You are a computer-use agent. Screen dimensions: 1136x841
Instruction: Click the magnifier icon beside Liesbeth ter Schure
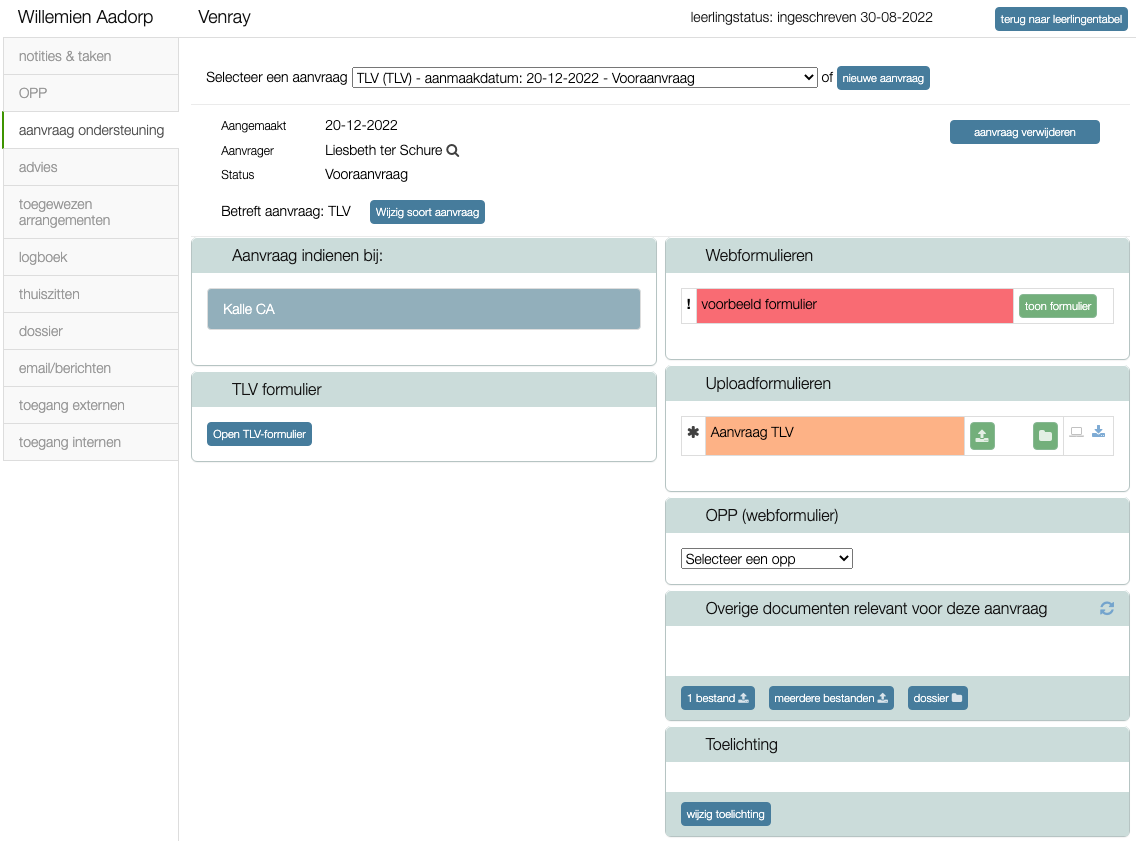pyautogui.click(x=453, y=151)
